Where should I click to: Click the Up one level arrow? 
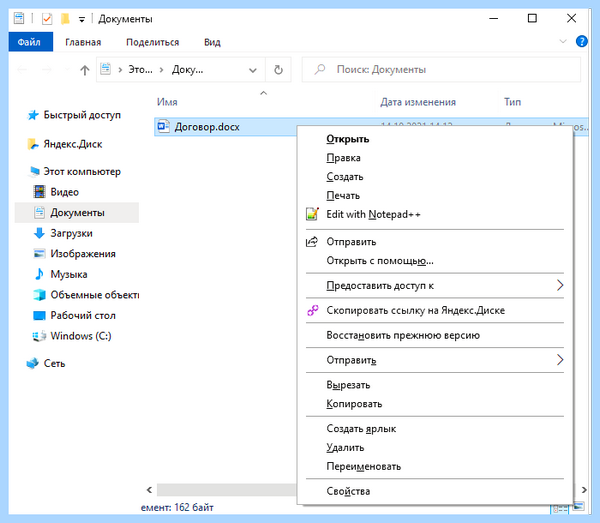(85, 70)
